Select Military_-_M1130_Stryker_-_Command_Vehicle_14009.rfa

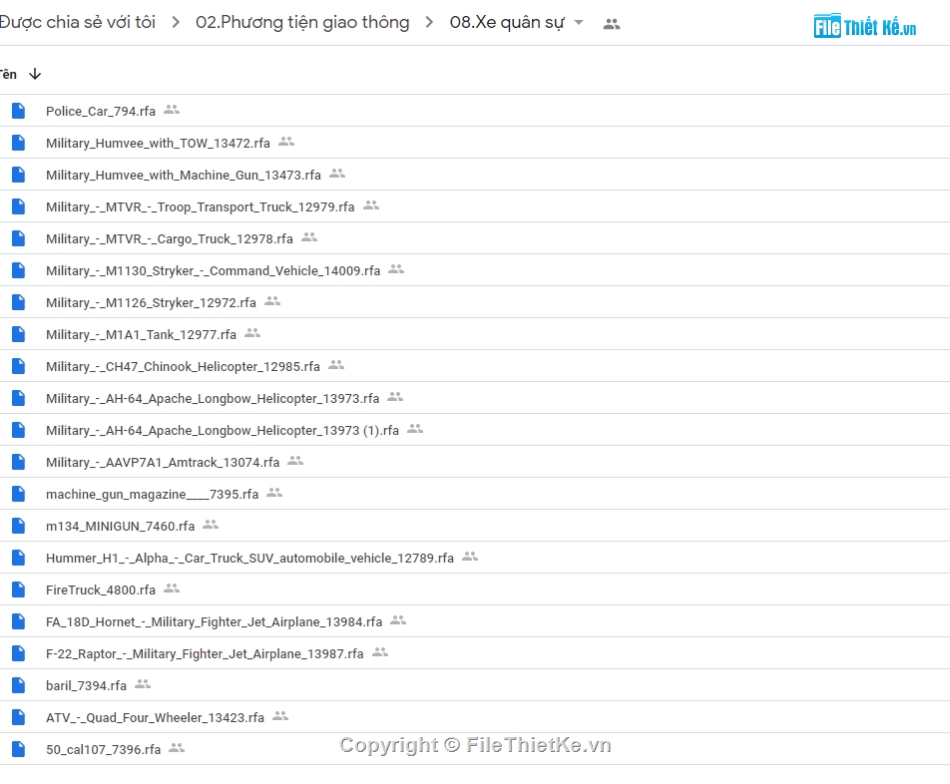[213, 271]
